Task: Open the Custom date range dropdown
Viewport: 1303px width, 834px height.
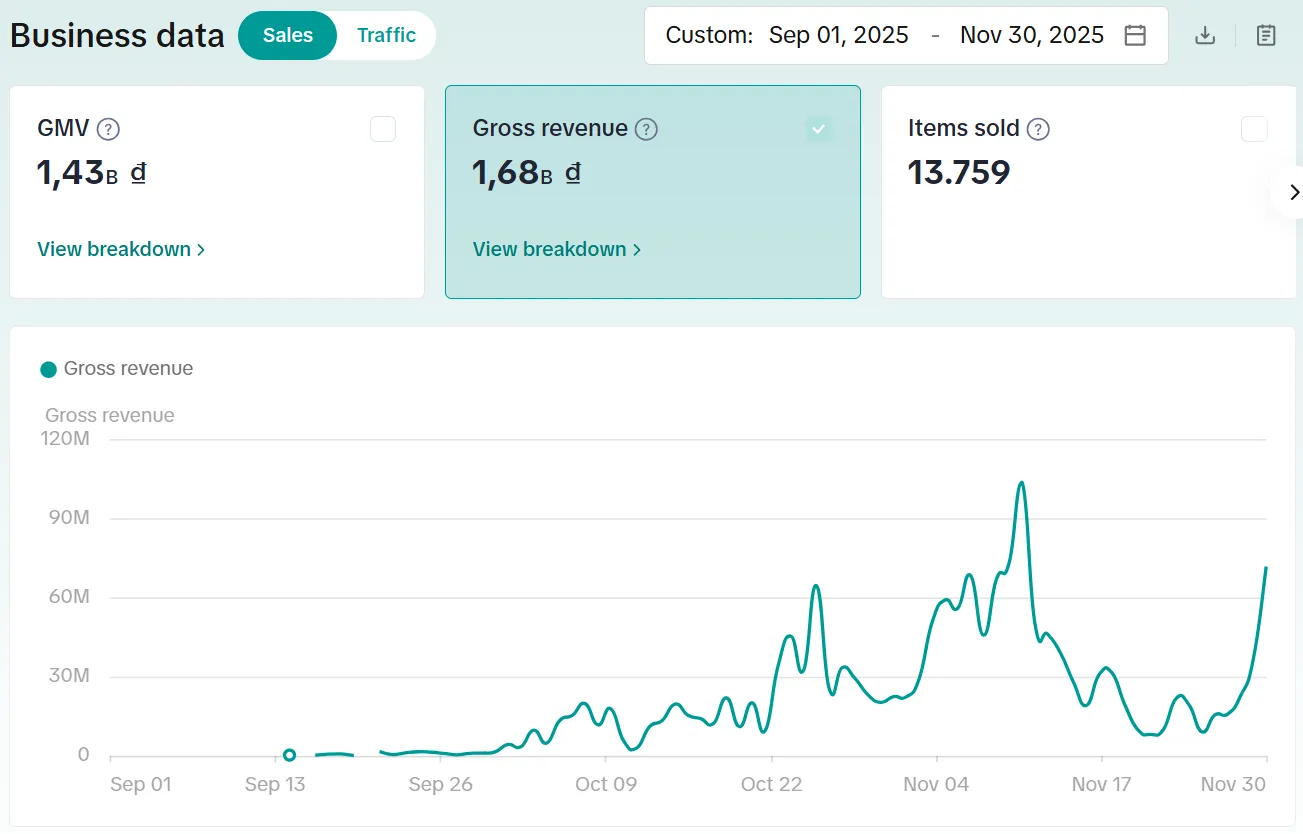Action: [709, 36]
